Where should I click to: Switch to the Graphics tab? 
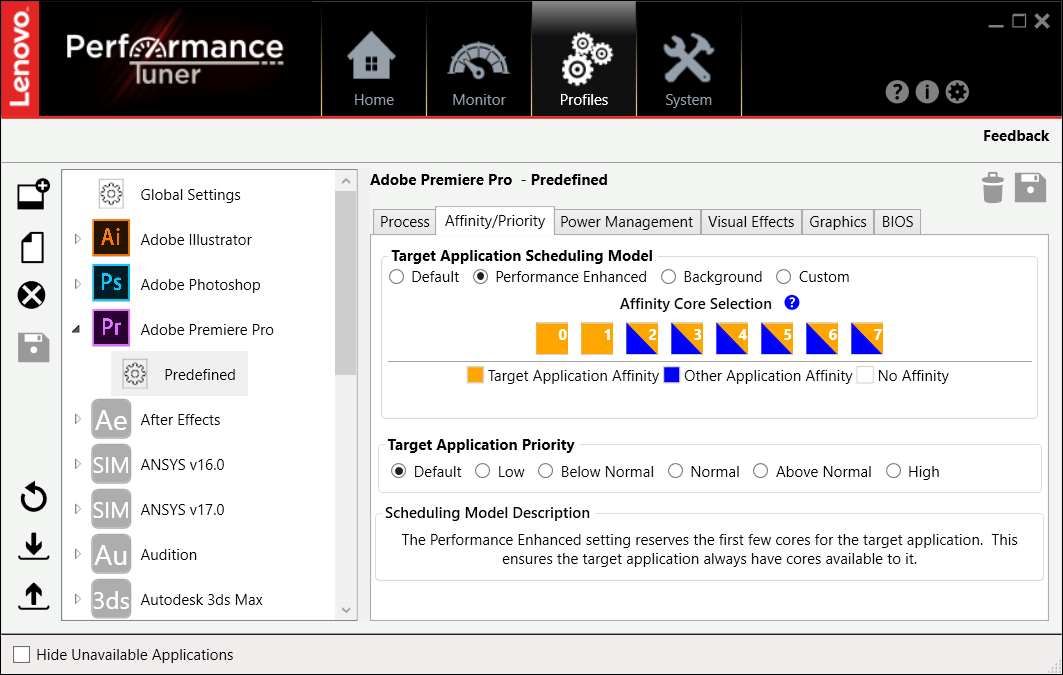pyautogui.click(x=838, y=222)
